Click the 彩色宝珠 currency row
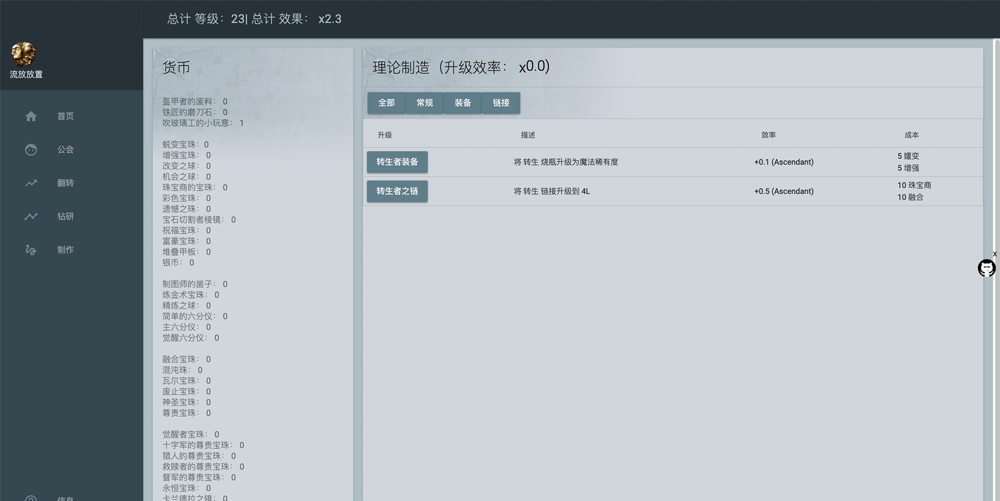The image size is (1000, 501). (186, 198)
